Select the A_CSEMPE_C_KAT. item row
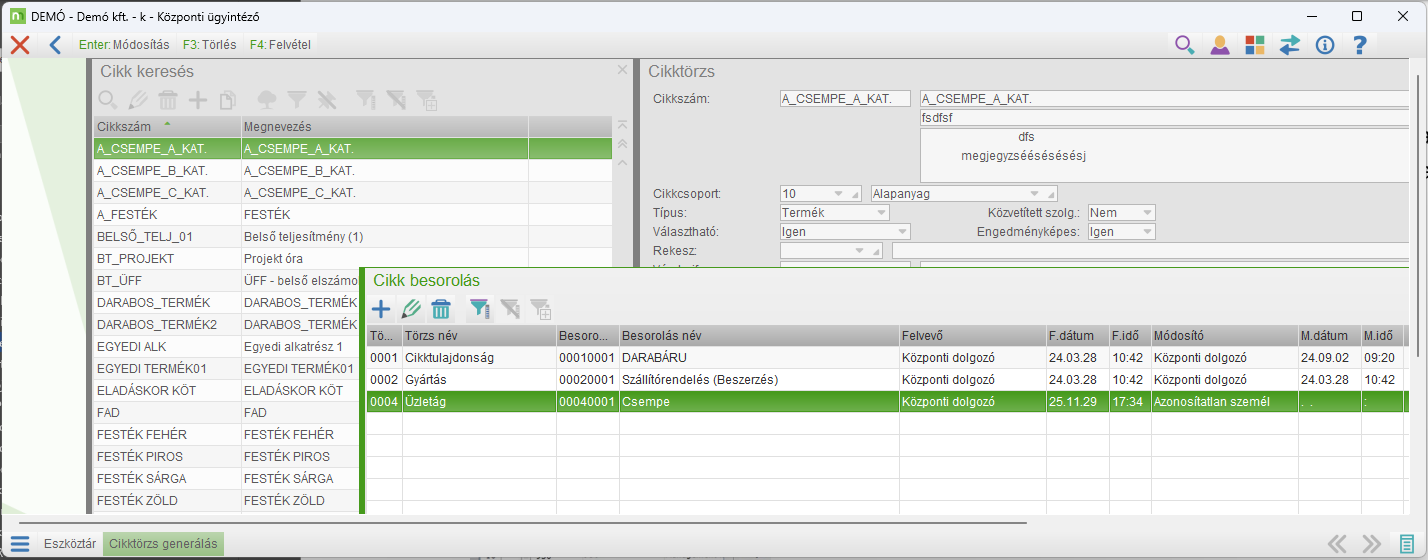This screenshot has width=1428, height=560. tap(352, 192)
